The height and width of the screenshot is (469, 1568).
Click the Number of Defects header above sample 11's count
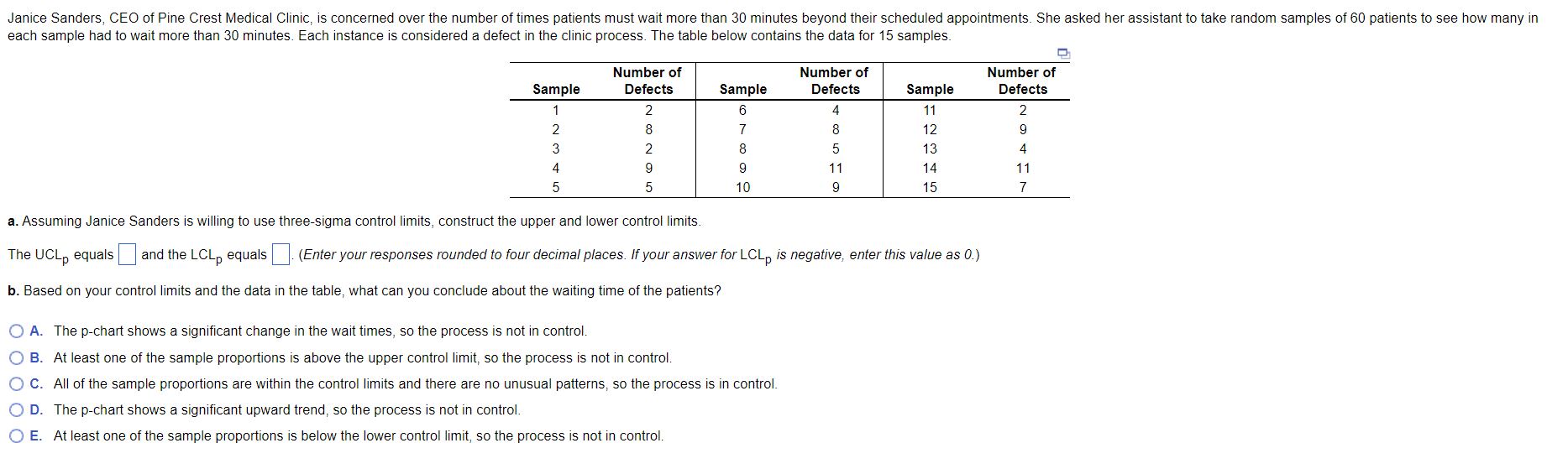(1022, 81)
